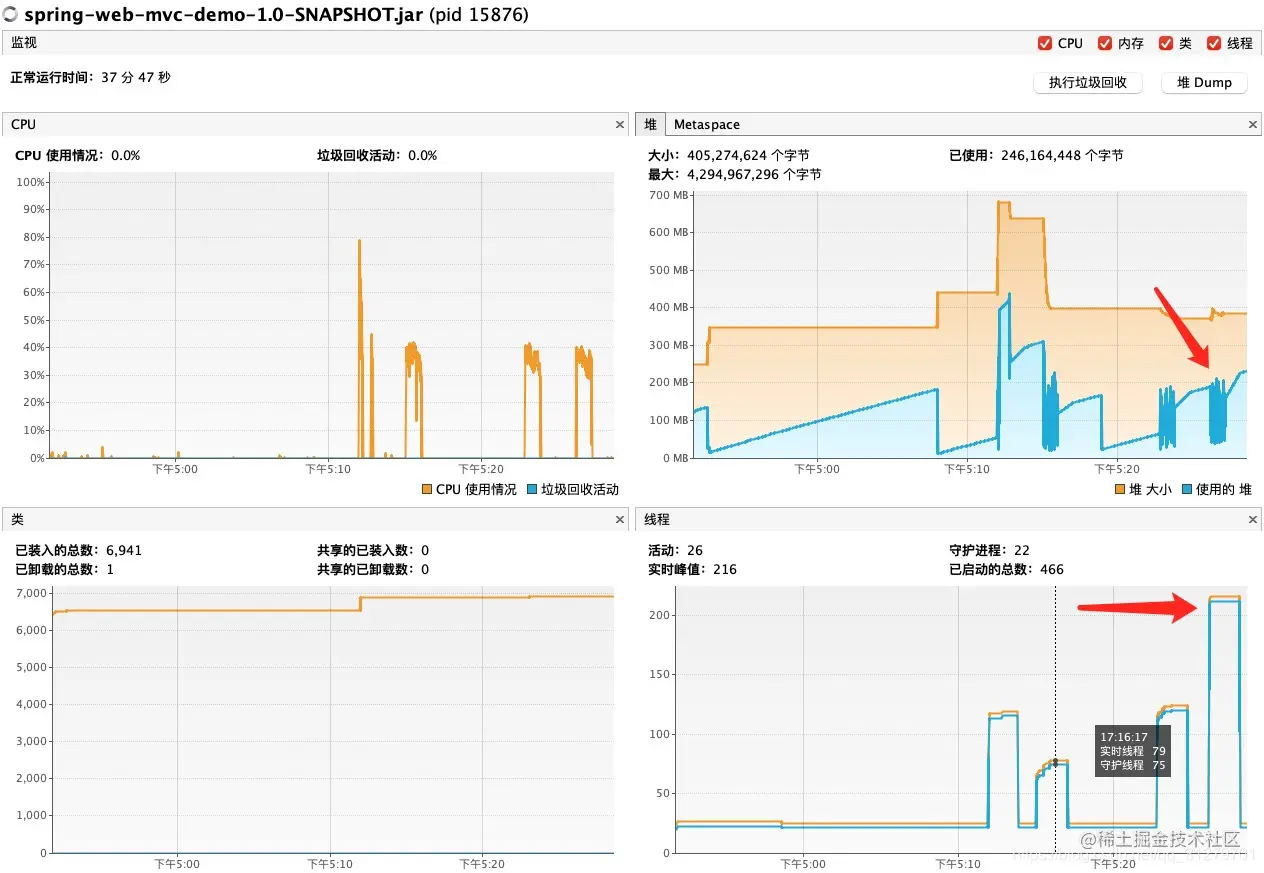This screenshot has height=873, width=1264.
Task: Click the 已卸载的总数 1 text
Action: [x=64, y=569]
